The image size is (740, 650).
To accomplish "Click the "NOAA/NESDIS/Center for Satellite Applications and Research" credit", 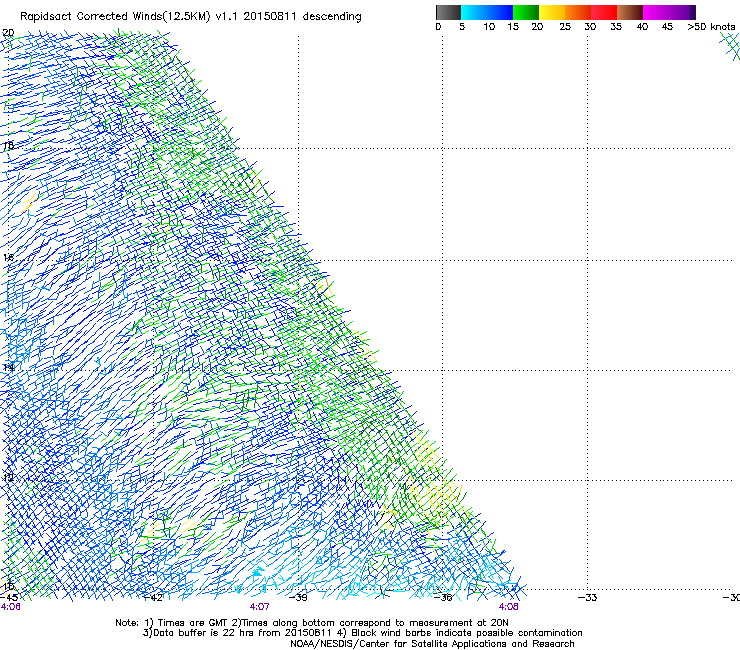I will 432,644.
